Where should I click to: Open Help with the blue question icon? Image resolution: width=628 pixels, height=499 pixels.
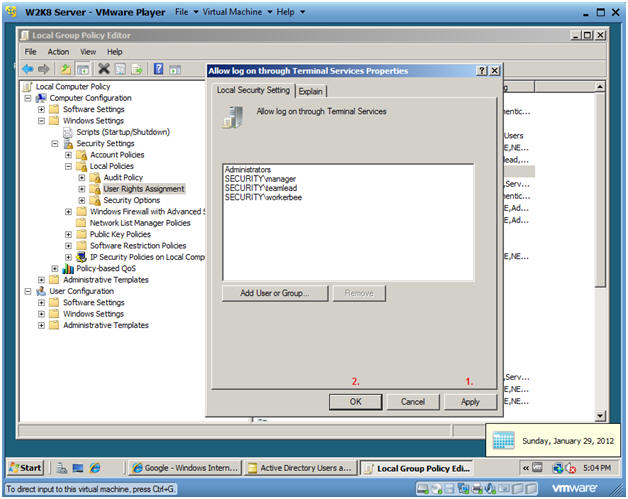[x=159, y=69]
